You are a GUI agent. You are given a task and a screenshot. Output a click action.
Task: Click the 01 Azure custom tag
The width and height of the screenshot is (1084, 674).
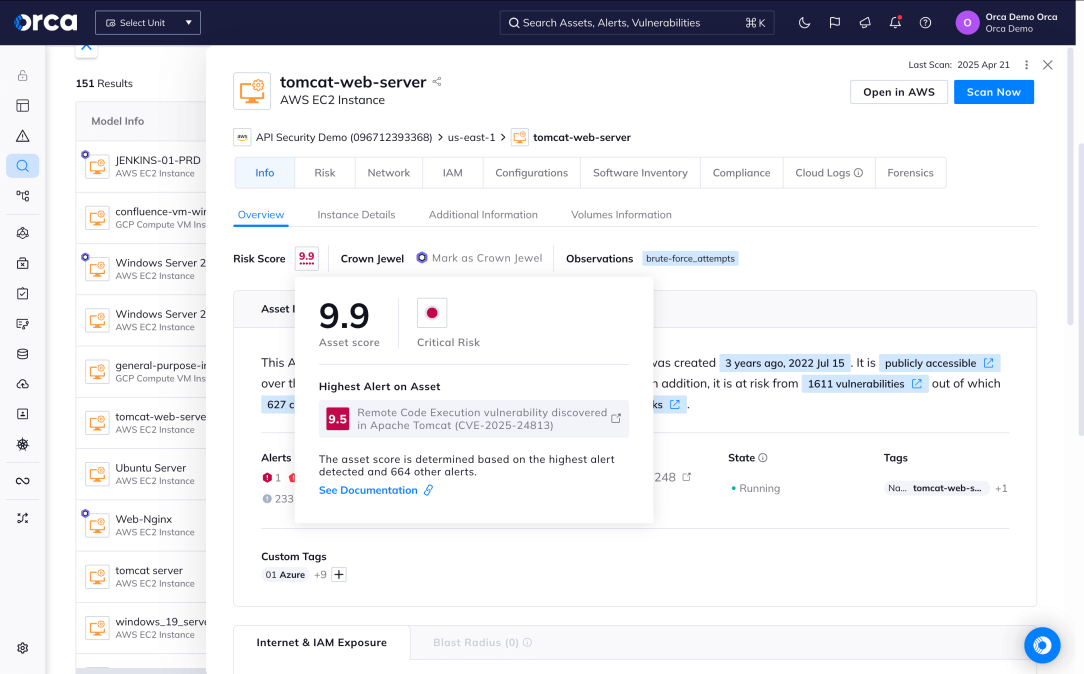[286, 574]
